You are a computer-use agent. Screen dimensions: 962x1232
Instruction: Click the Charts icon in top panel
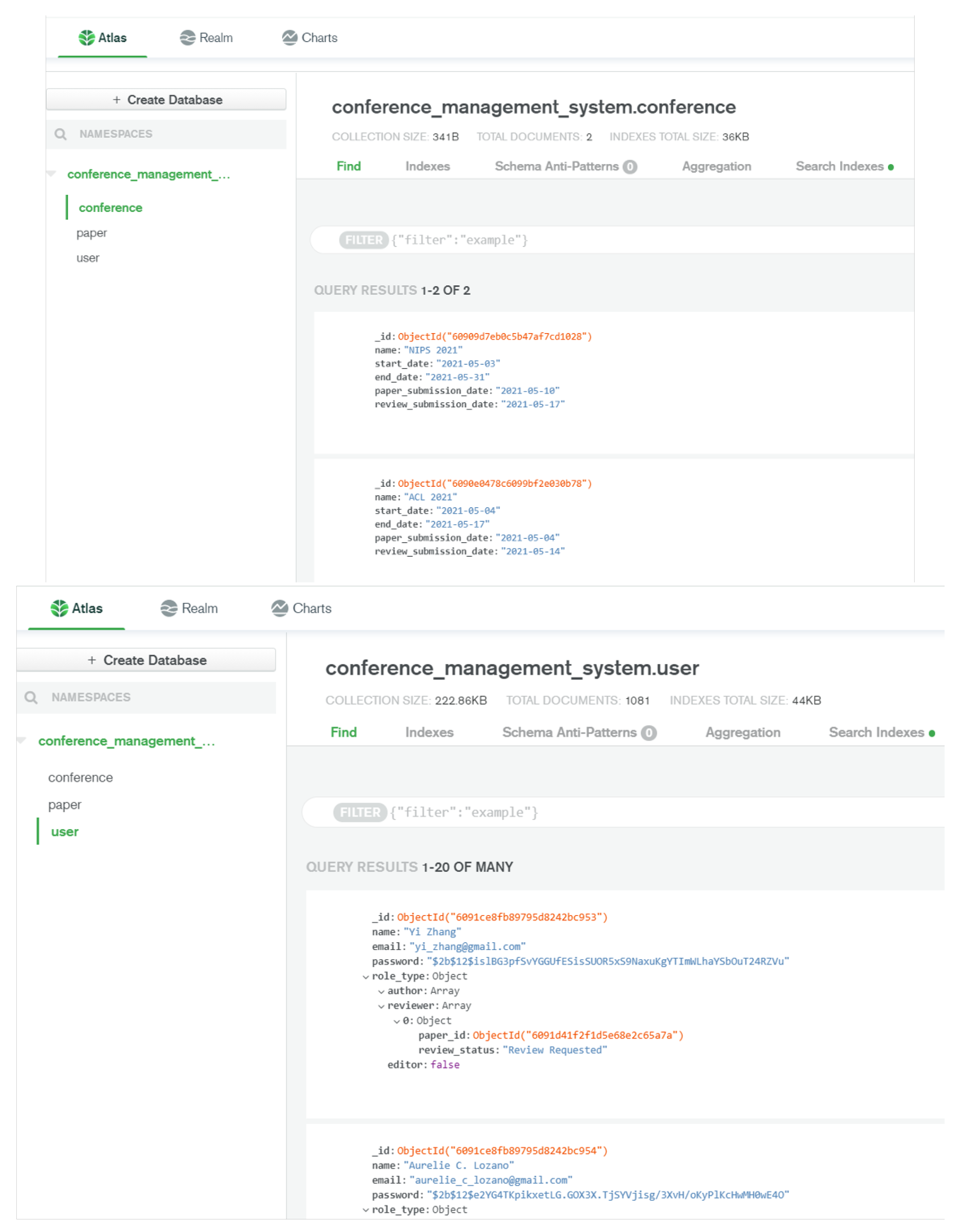tap(289, 38)
